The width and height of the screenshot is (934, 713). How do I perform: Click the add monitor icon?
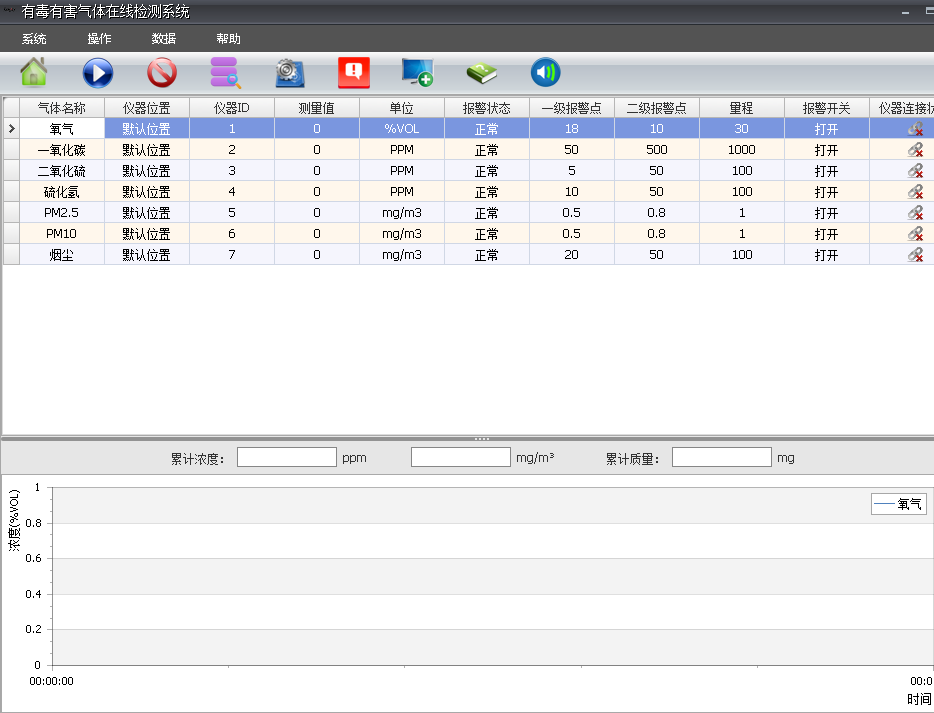click(x=417, y=73)
